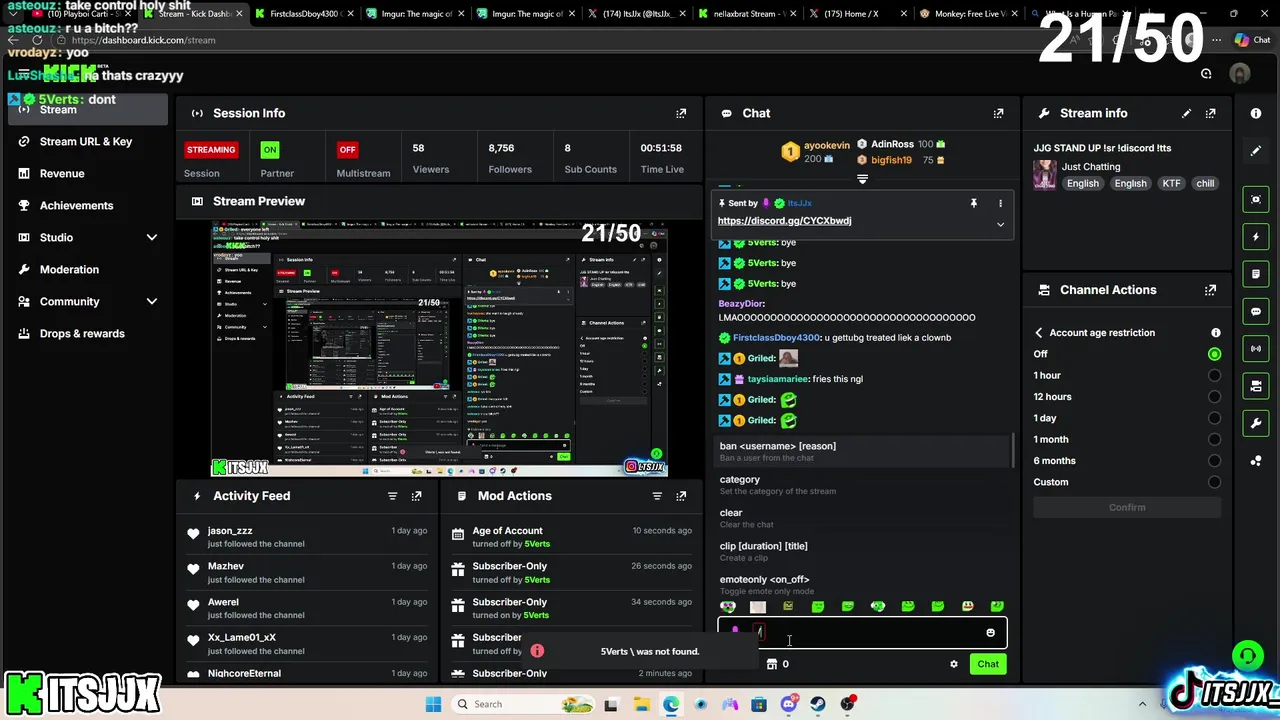Screen dimensions: 1280x720
Task: Click the chat message input field
Action: 862,633
